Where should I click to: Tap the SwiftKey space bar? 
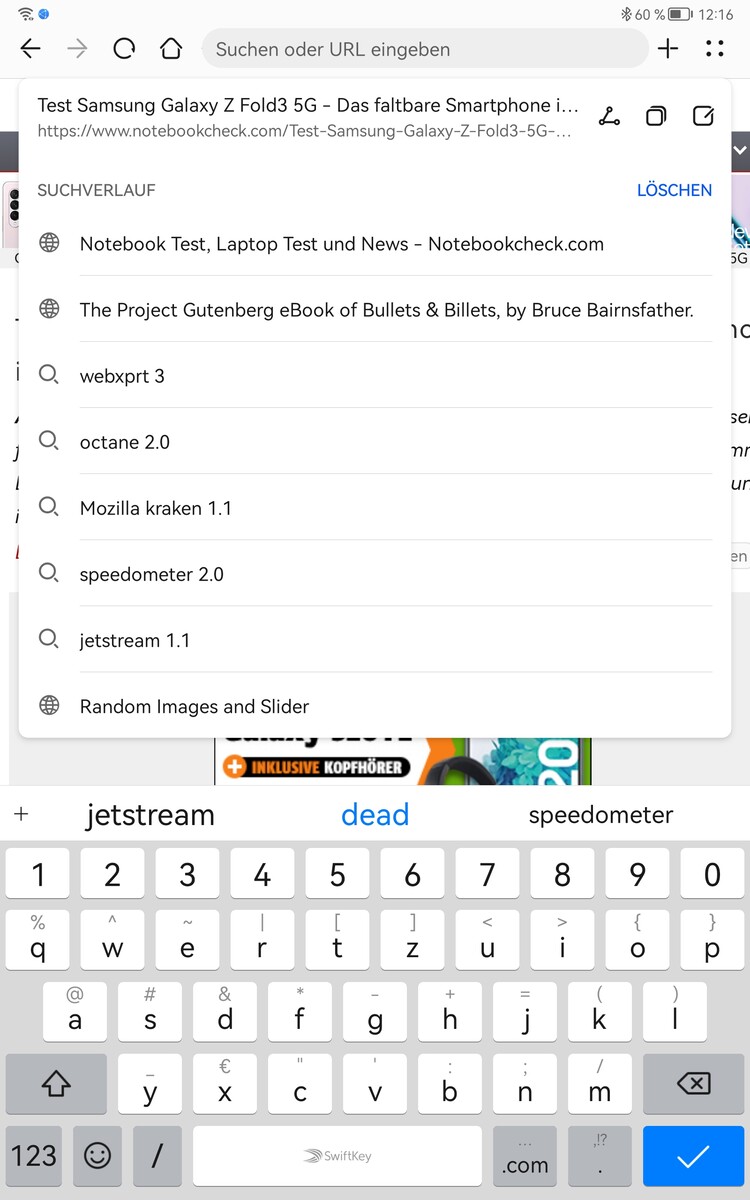click(x=337, y=1156)
